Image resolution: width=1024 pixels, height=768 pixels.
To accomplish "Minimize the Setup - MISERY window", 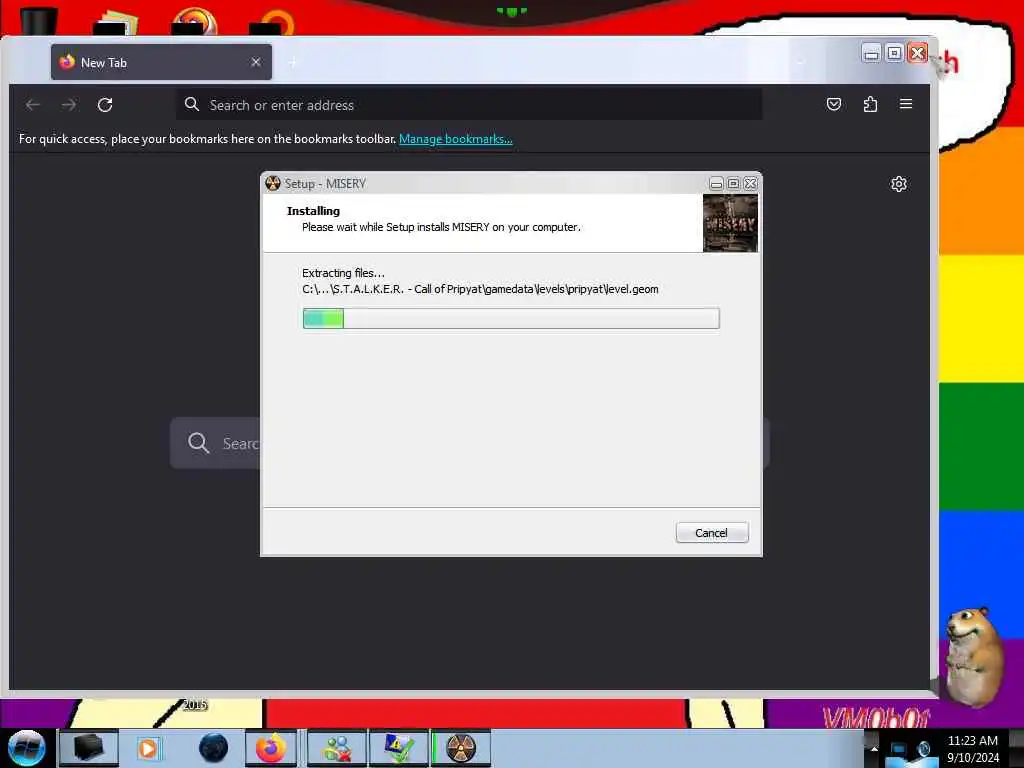I will pos(716,184).
